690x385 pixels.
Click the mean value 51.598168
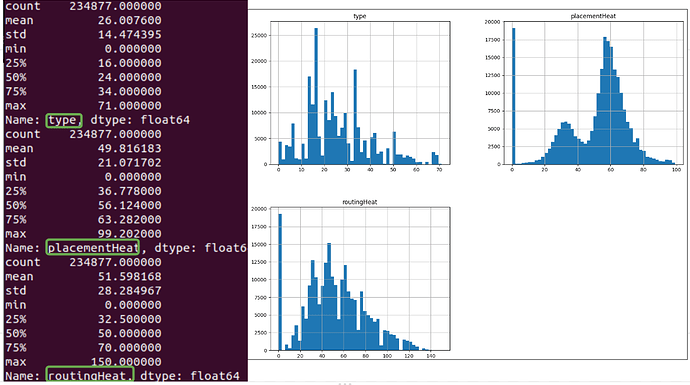tap(129, 276)
